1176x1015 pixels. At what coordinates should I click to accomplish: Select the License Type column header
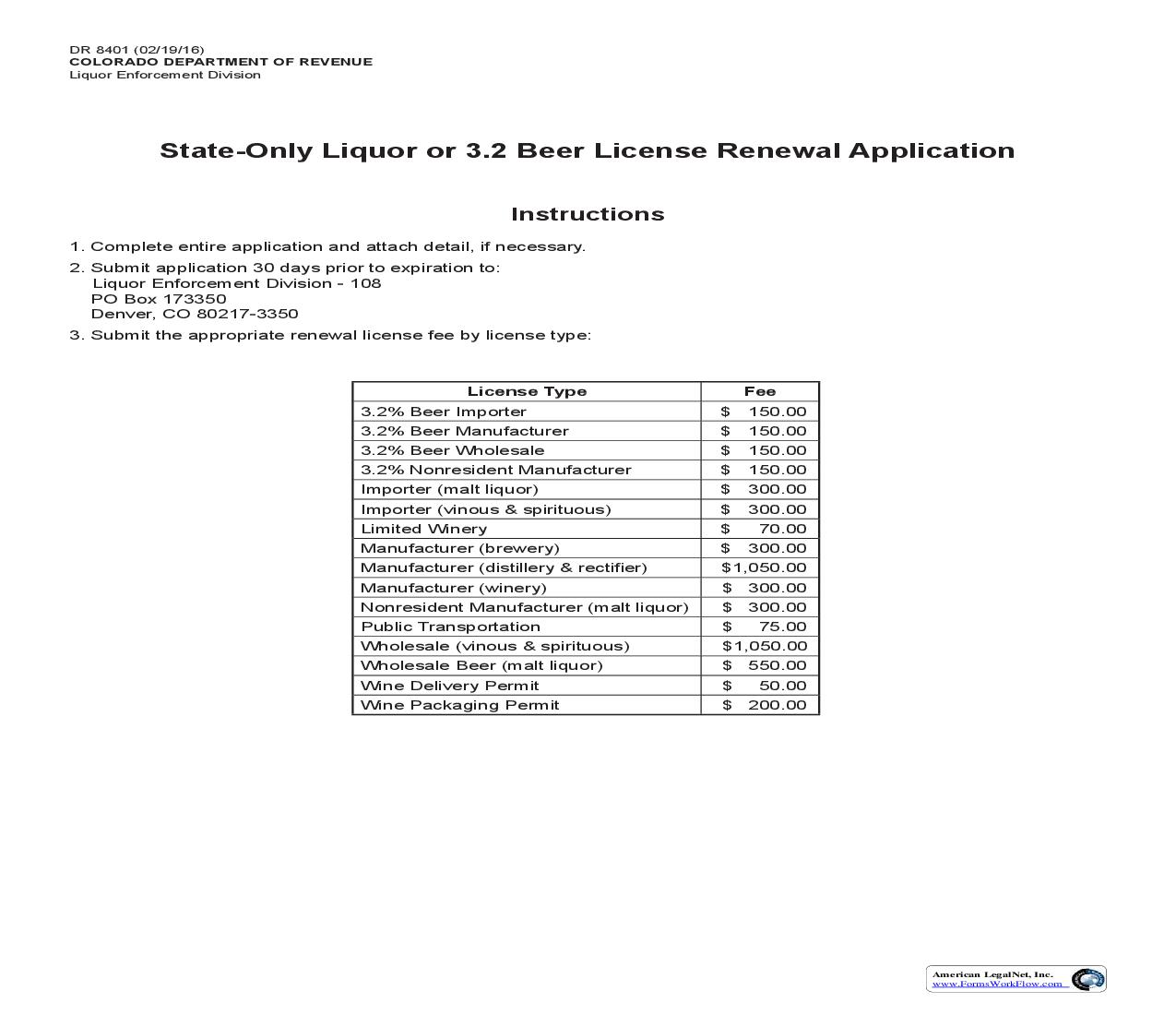[x=527, y=391]
